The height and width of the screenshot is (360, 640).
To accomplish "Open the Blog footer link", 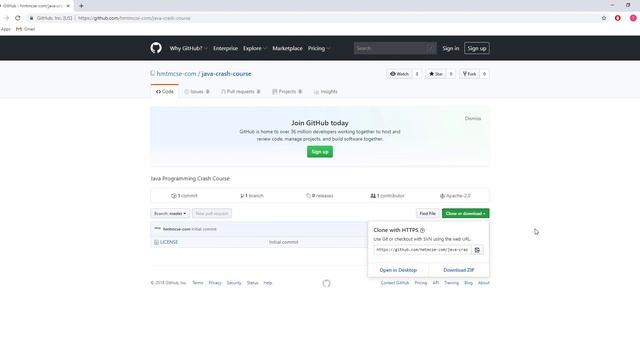I will [x=468, y=283].
